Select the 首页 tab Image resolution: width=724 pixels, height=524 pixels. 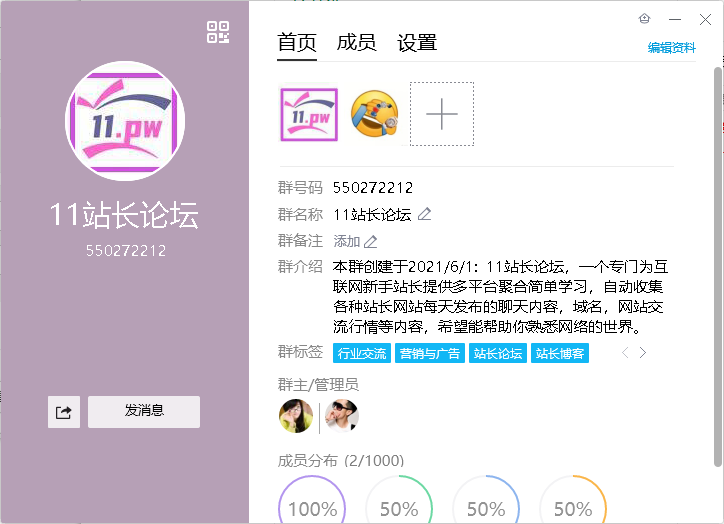297,42
